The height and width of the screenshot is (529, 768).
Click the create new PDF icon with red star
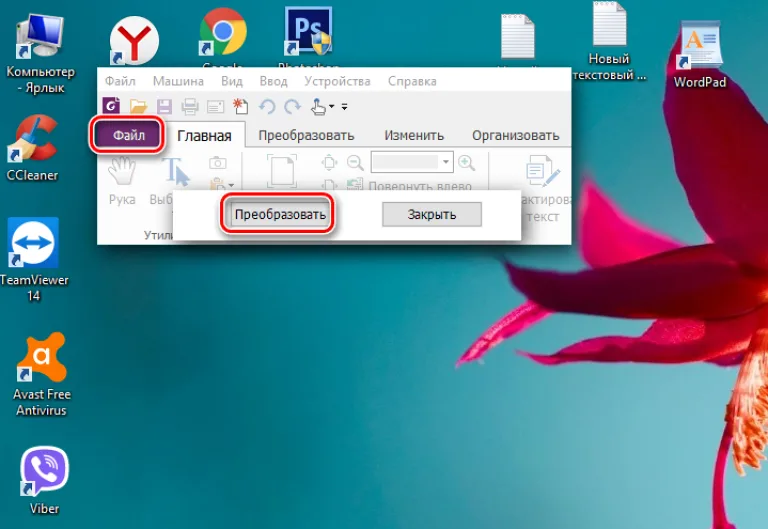pyautogui.click(x=240, y=106)
